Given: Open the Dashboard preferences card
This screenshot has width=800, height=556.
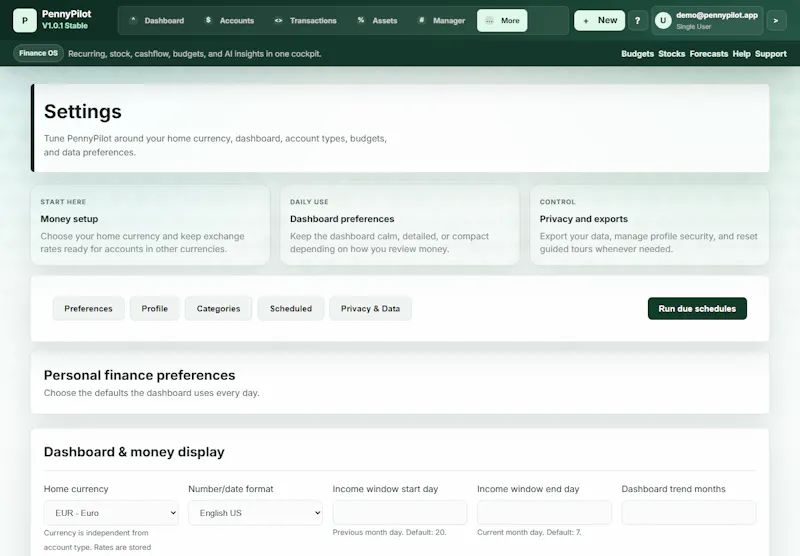Looking at the screenshot, I should click(400, 225).
